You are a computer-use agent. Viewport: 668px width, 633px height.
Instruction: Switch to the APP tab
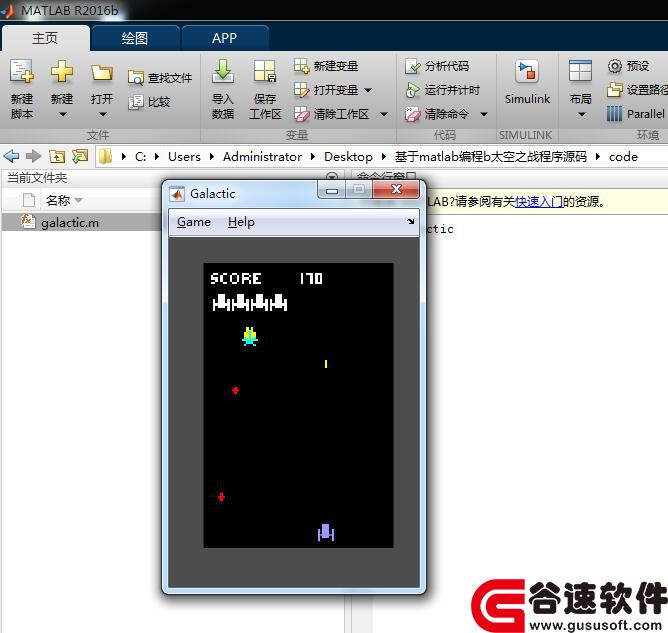pos(225,38)
